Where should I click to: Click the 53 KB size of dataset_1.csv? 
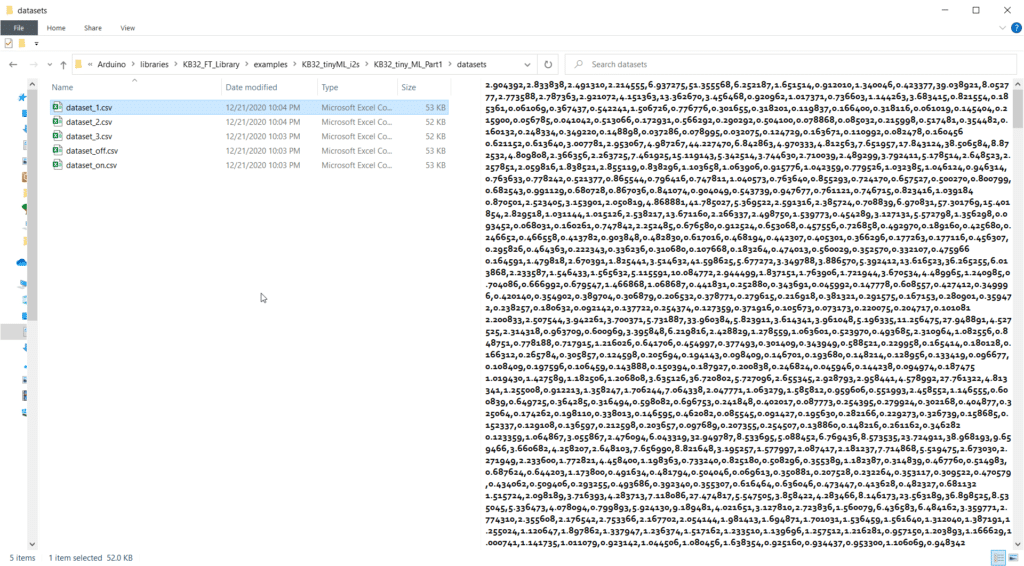click(436, 108)
